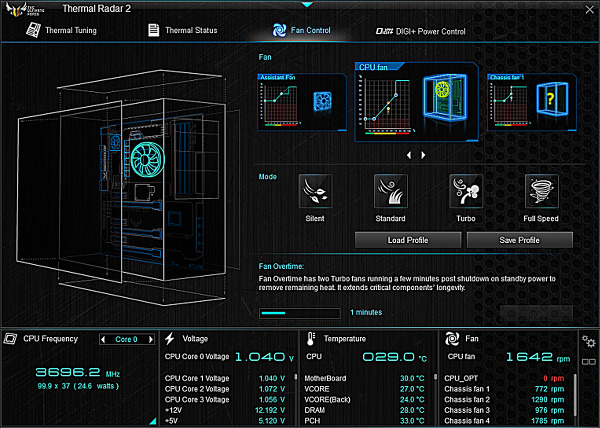Viewport: 600px width, 428px height.
Task: Choose the Chassis fan 1 card
Action: 532,102
